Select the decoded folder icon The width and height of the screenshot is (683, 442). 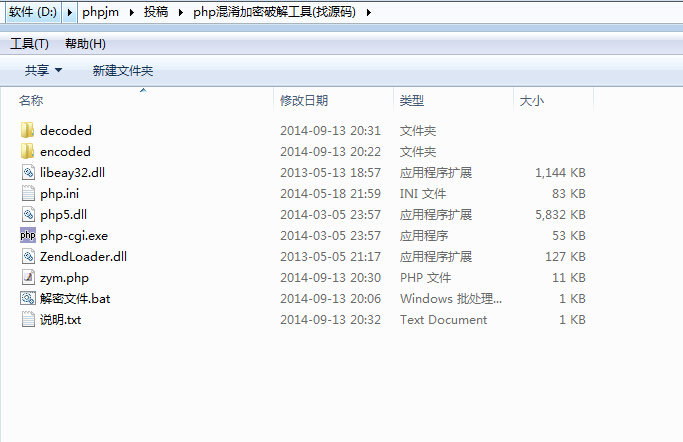point(27,130)
